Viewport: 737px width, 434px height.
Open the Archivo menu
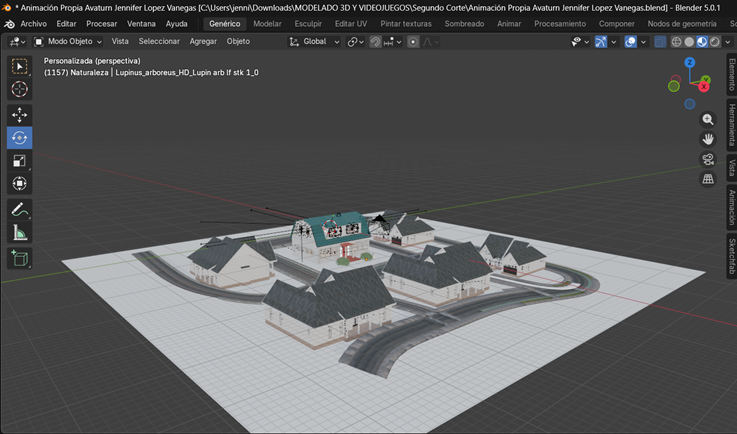click(33, 23)
